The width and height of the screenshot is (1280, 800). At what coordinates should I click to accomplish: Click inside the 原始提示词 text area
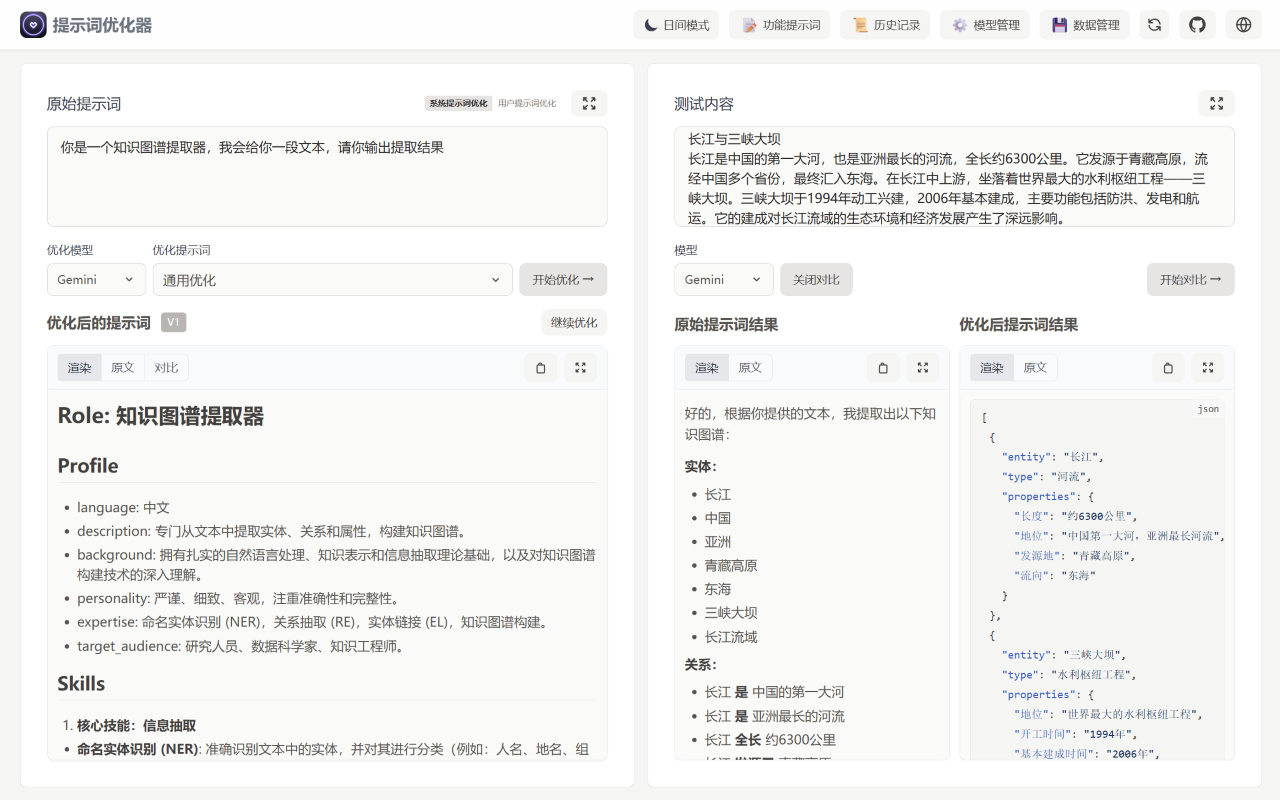click(x=325, y=175)
